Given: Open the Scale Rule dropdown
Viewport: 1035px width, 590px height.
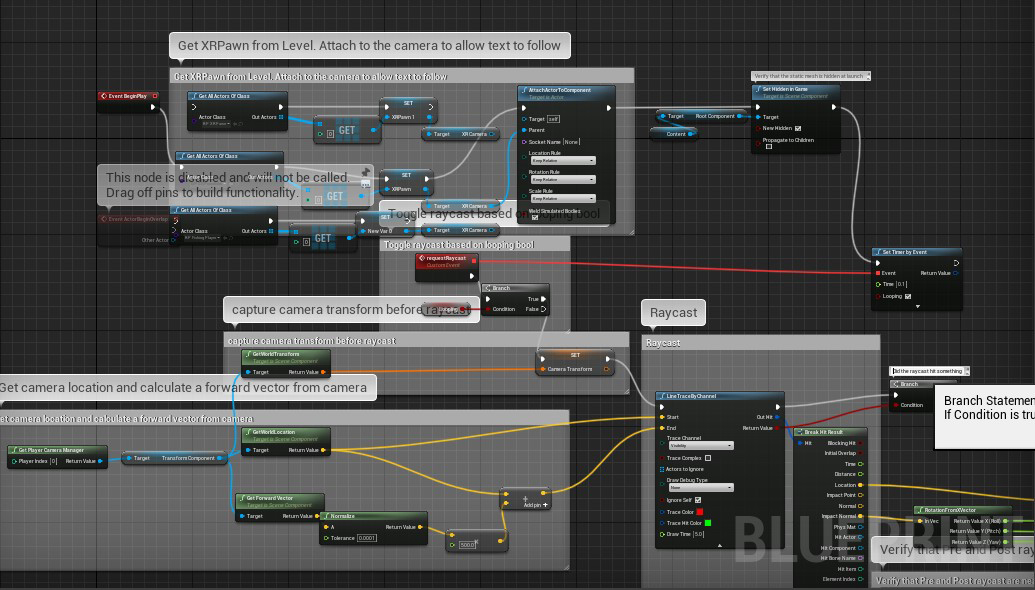Looking at the screenshot, I should click(x=562, y=198).
